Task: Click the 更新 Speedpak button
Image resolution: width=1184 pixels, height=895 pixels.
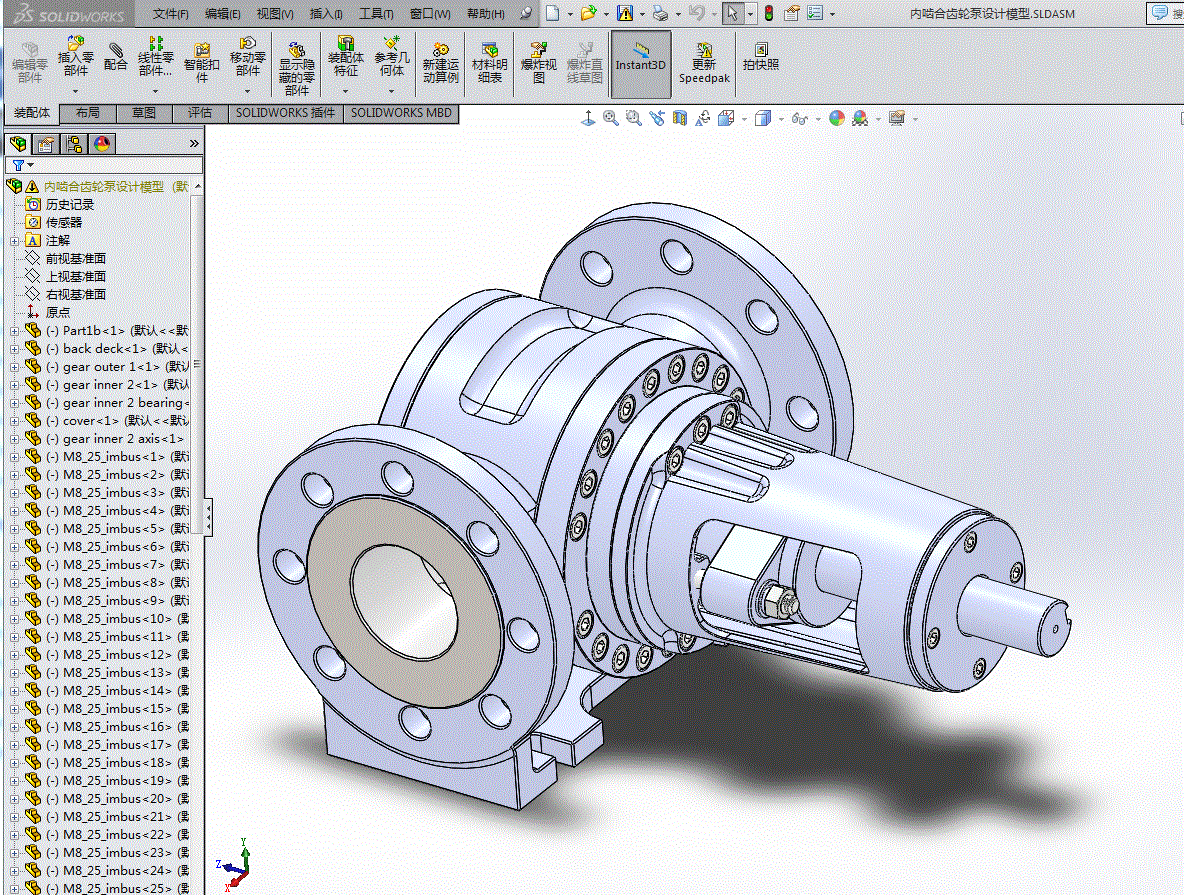Action: pyautogui.click(x=704, y=62)
